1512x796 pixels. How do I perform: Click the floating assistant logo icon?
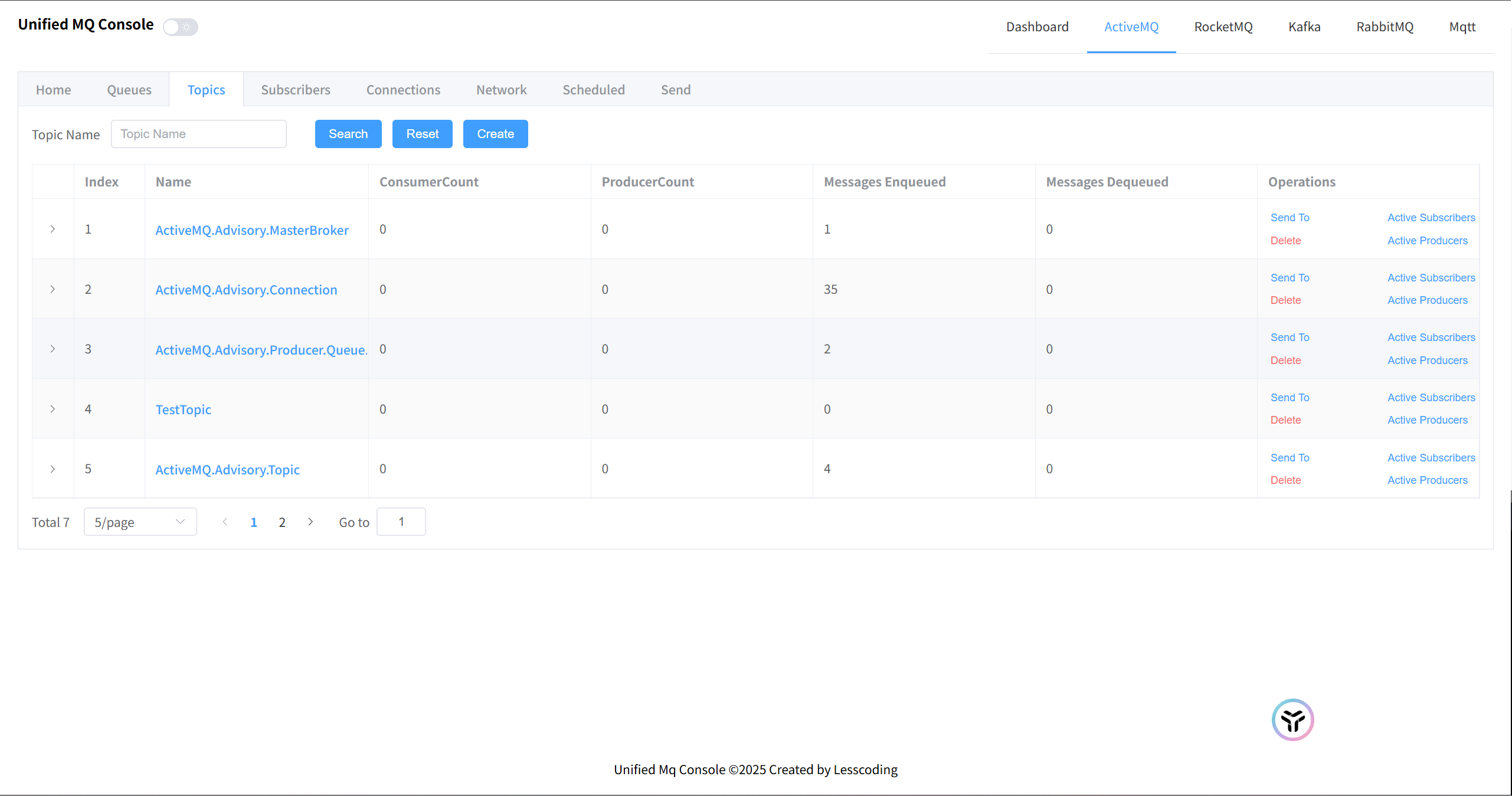[x=1292, y=719]
